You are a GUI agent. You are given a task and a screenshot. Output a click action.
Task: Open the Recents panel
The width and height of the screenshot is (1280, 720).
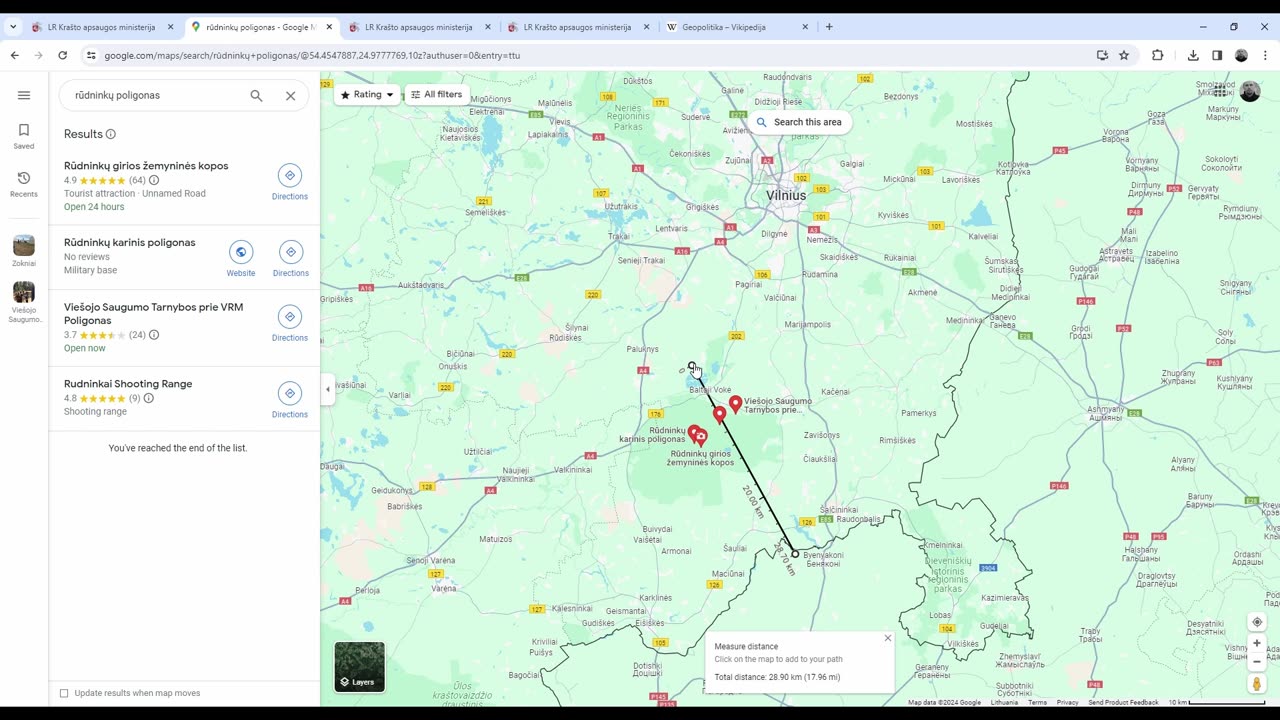(24, 184)
